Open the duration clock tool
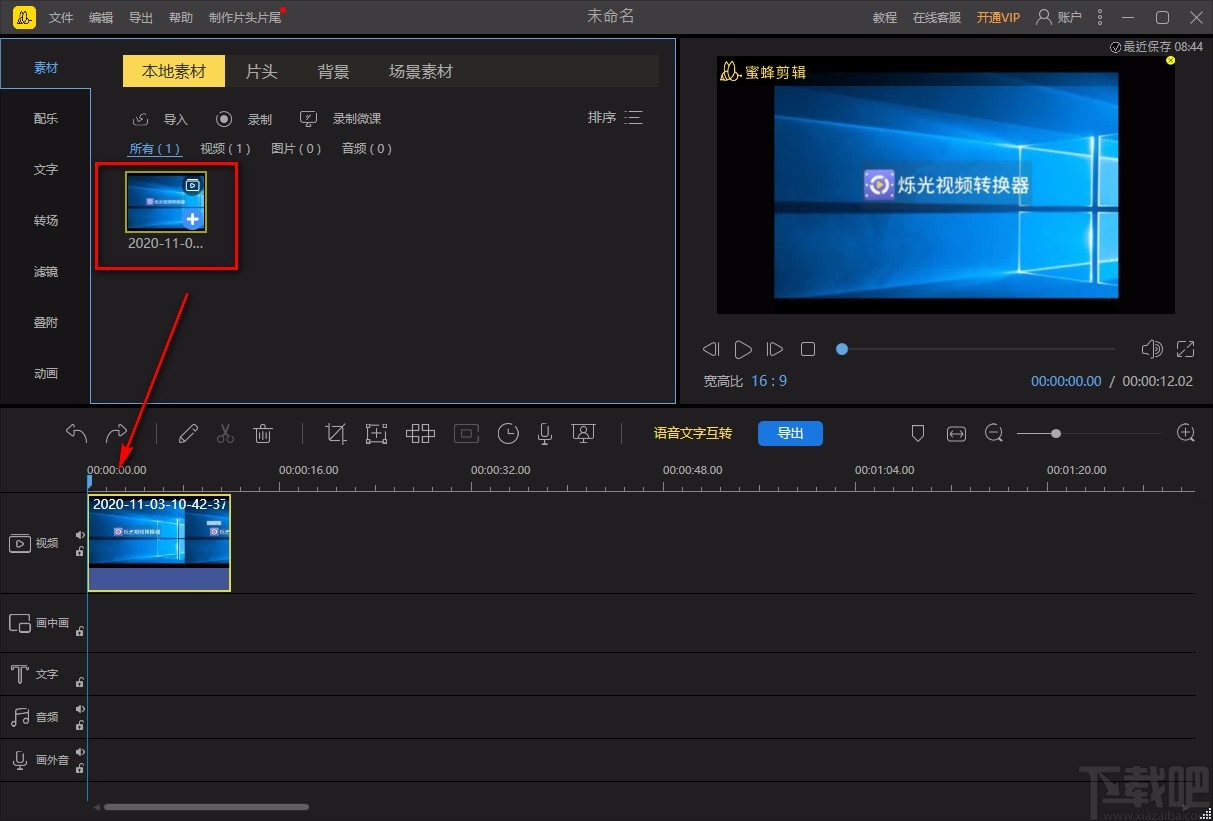The height and width of the screenshot is (821, 1213). click(x=508, y=433)
